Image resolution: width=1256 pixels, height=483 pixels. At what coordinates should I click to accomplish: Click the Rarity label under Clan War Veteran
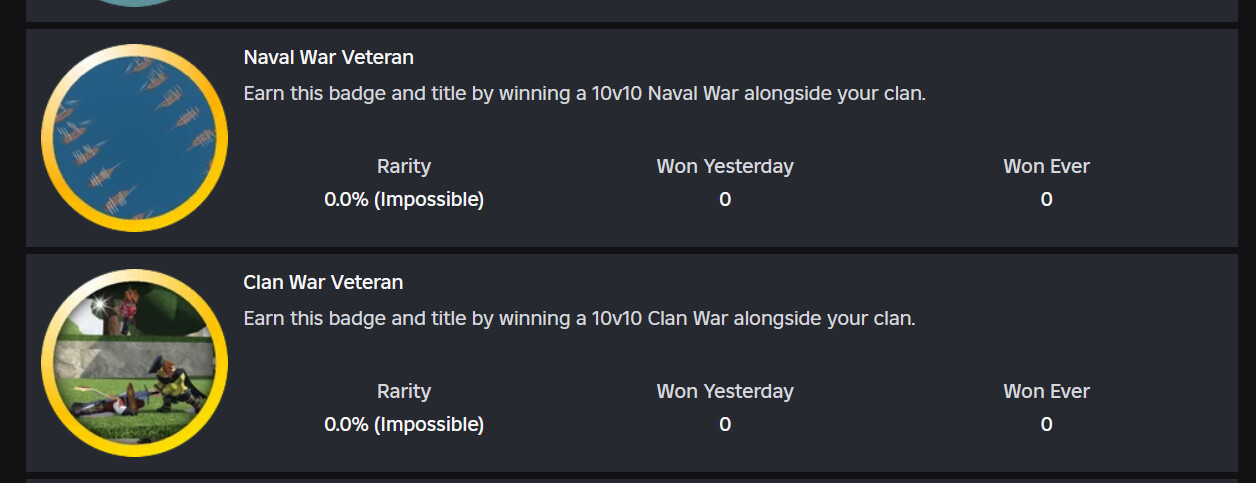404,391
